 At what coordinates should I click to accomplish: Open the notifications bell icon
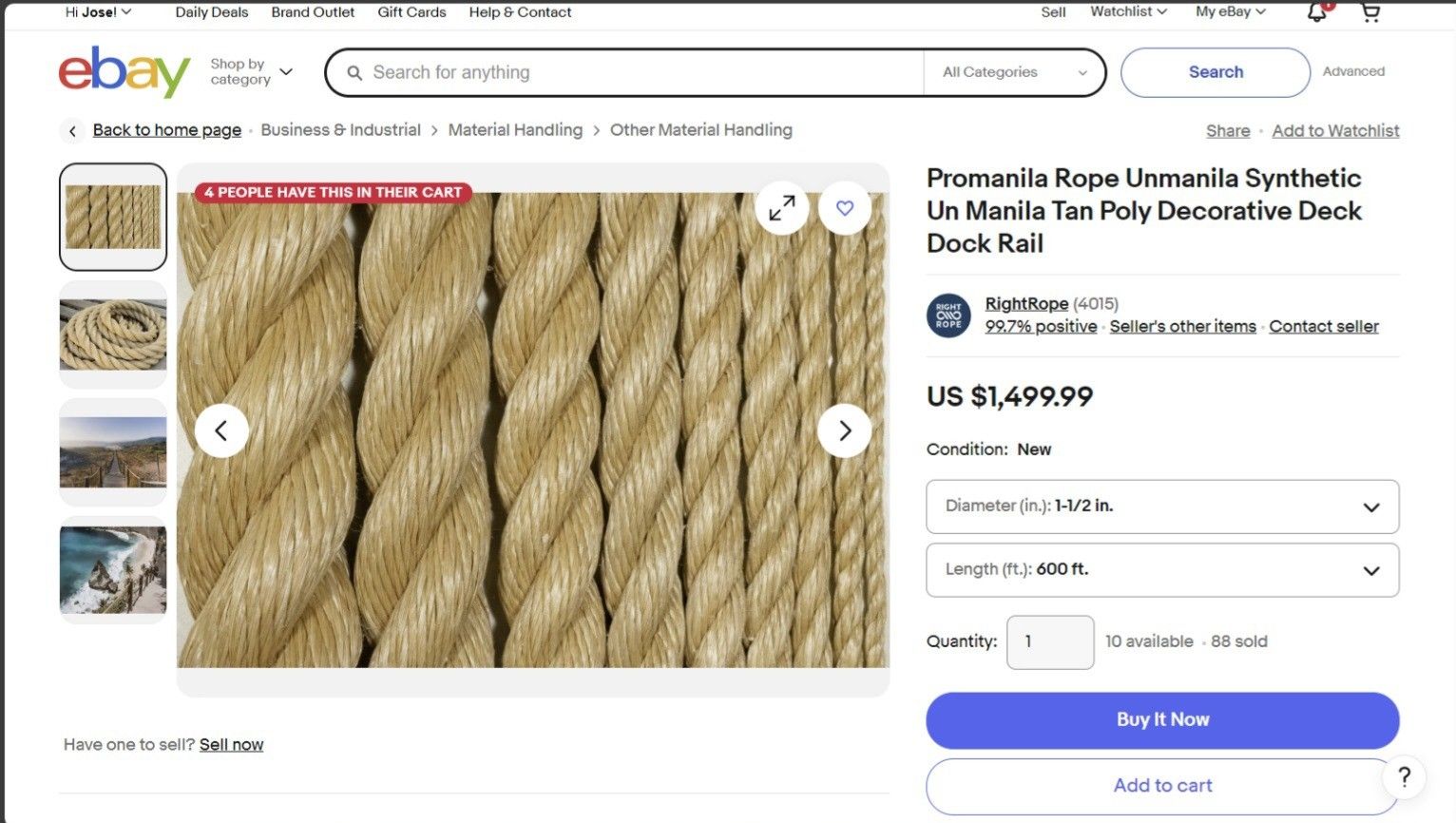pos(1317,12)
